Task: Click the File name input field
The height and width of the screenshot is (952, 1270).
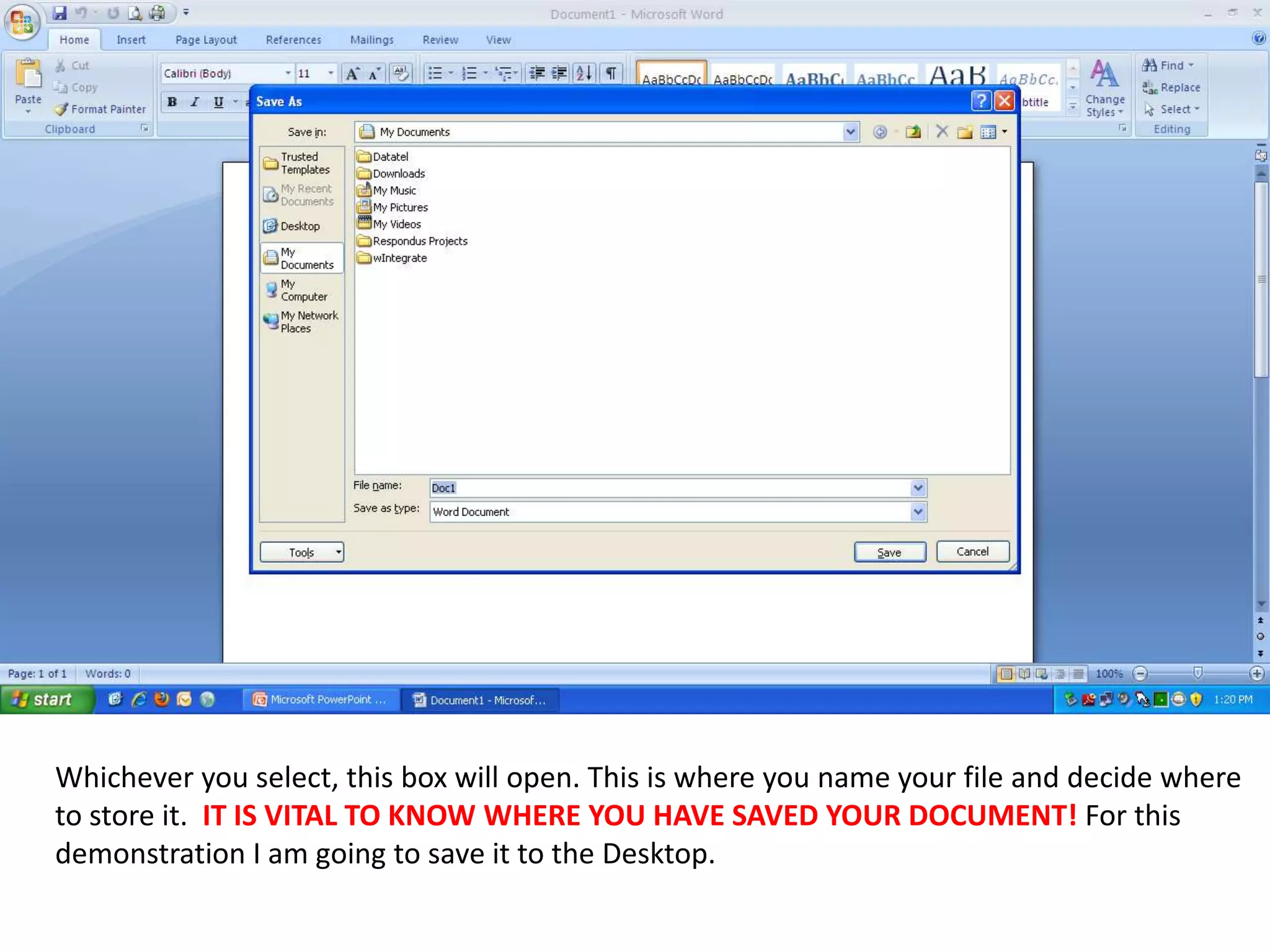Action: 670,488
